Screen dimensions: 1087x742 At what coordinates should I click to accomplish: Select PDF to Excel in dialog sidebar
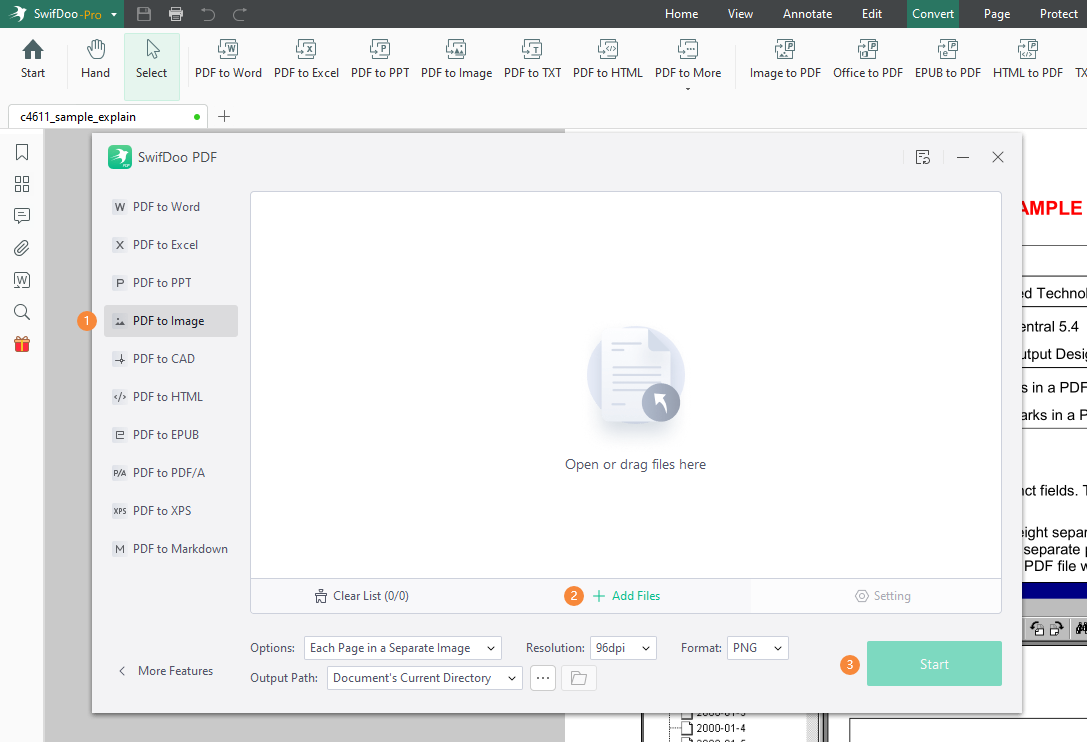coord(171,245)
